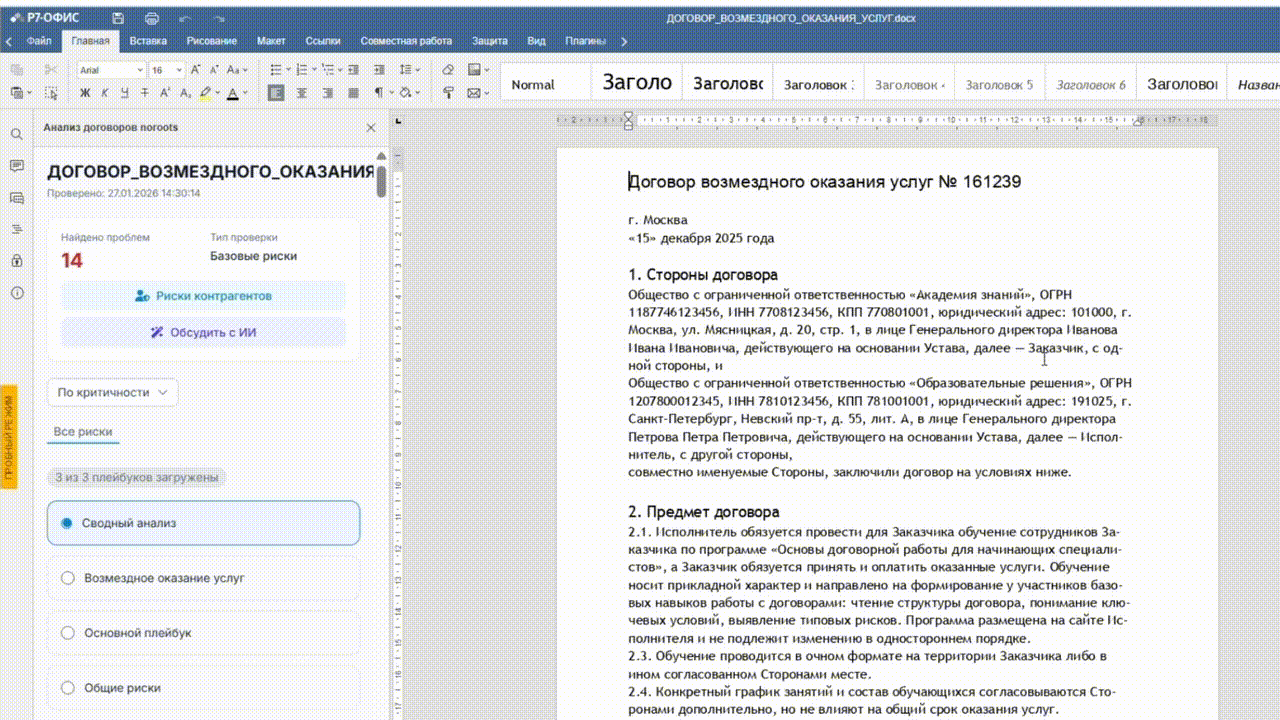
Task: Apply subscript formatting
Action: point(185,93)
